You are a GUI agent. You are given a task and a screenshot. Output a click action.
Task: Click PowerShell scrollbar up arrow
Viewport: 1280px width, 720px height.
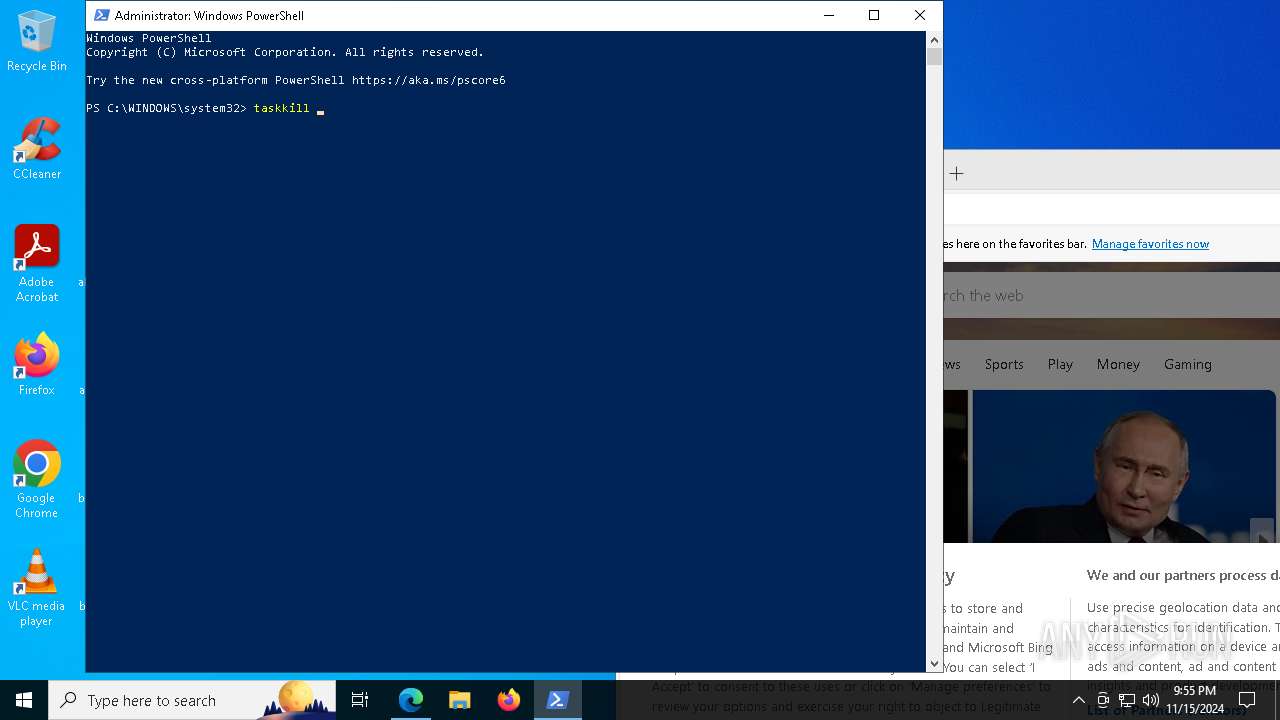click(934, 40)
